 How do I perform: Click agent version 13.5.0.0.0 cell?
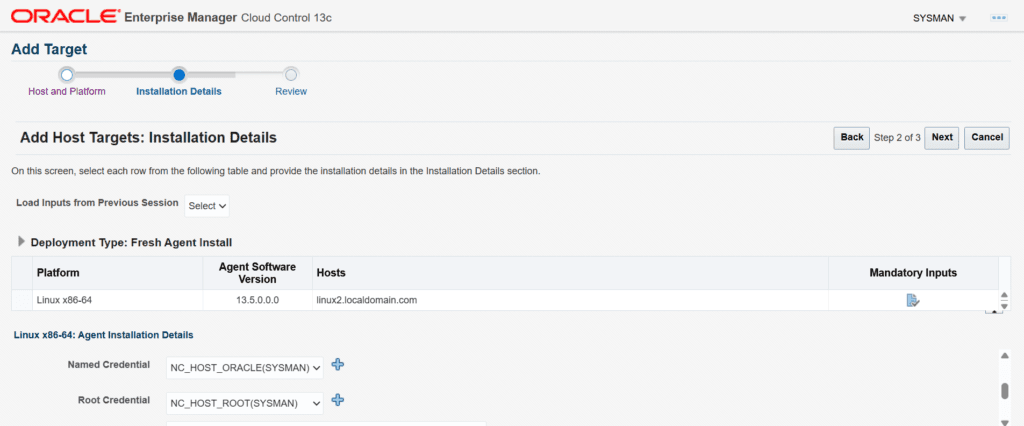click(x=258, y=301)
